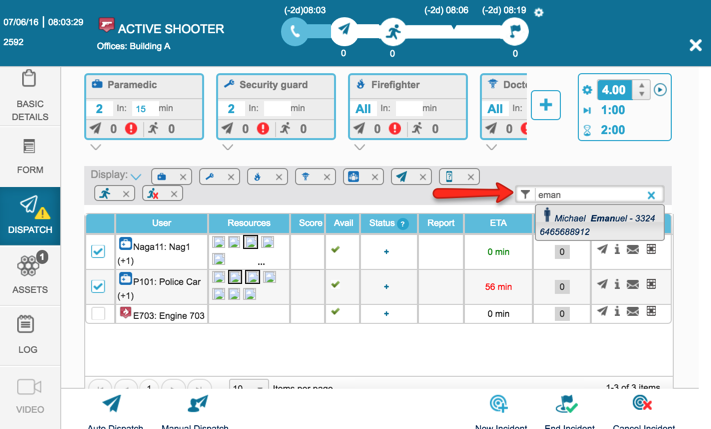Open the Assets sidebar tab
Screen dimensions: 711x429
(30, 275)
